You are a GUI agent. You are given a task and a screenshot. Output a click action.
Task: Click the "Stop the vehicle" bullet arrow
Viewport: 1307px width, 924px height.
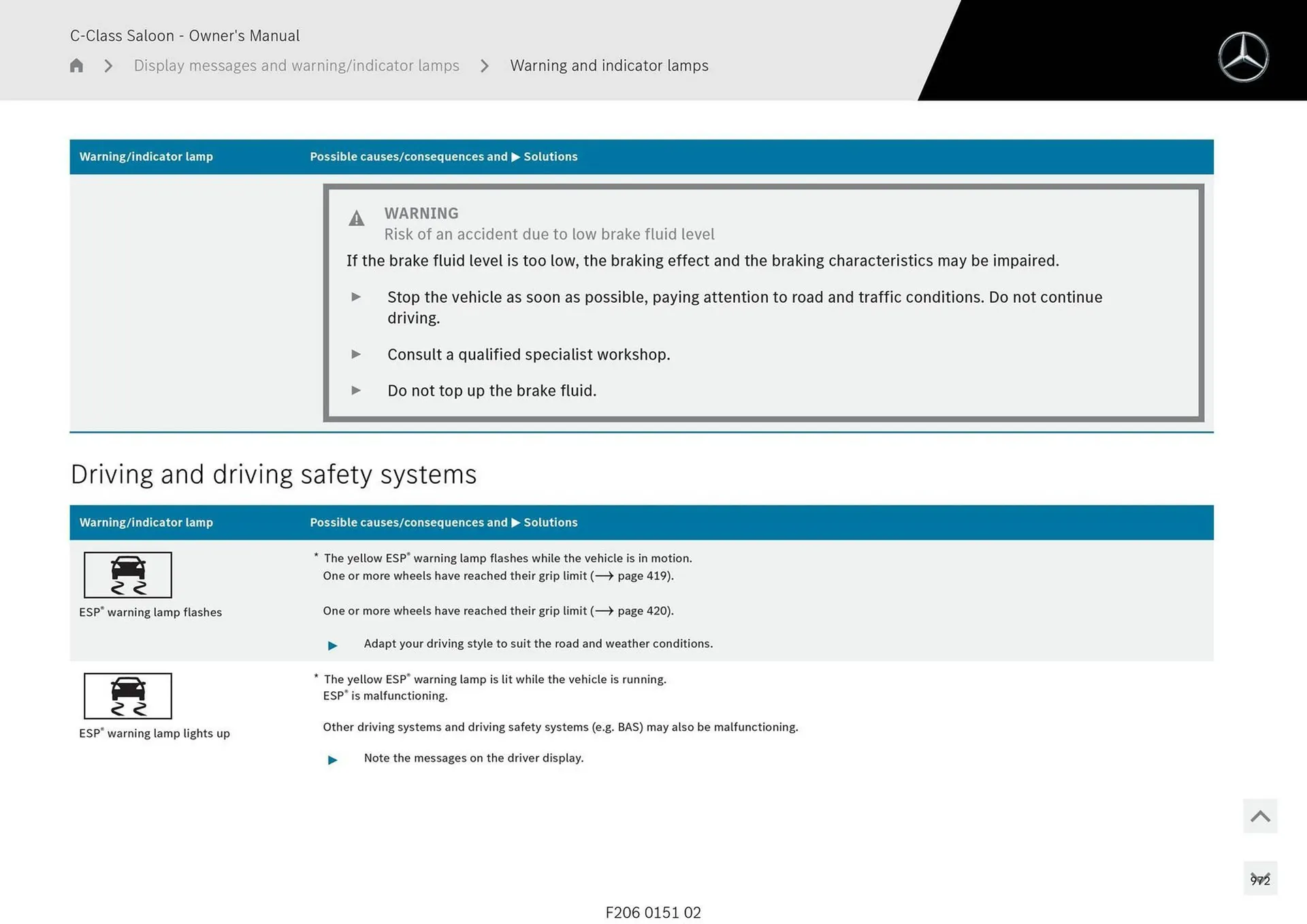point(356,297)
